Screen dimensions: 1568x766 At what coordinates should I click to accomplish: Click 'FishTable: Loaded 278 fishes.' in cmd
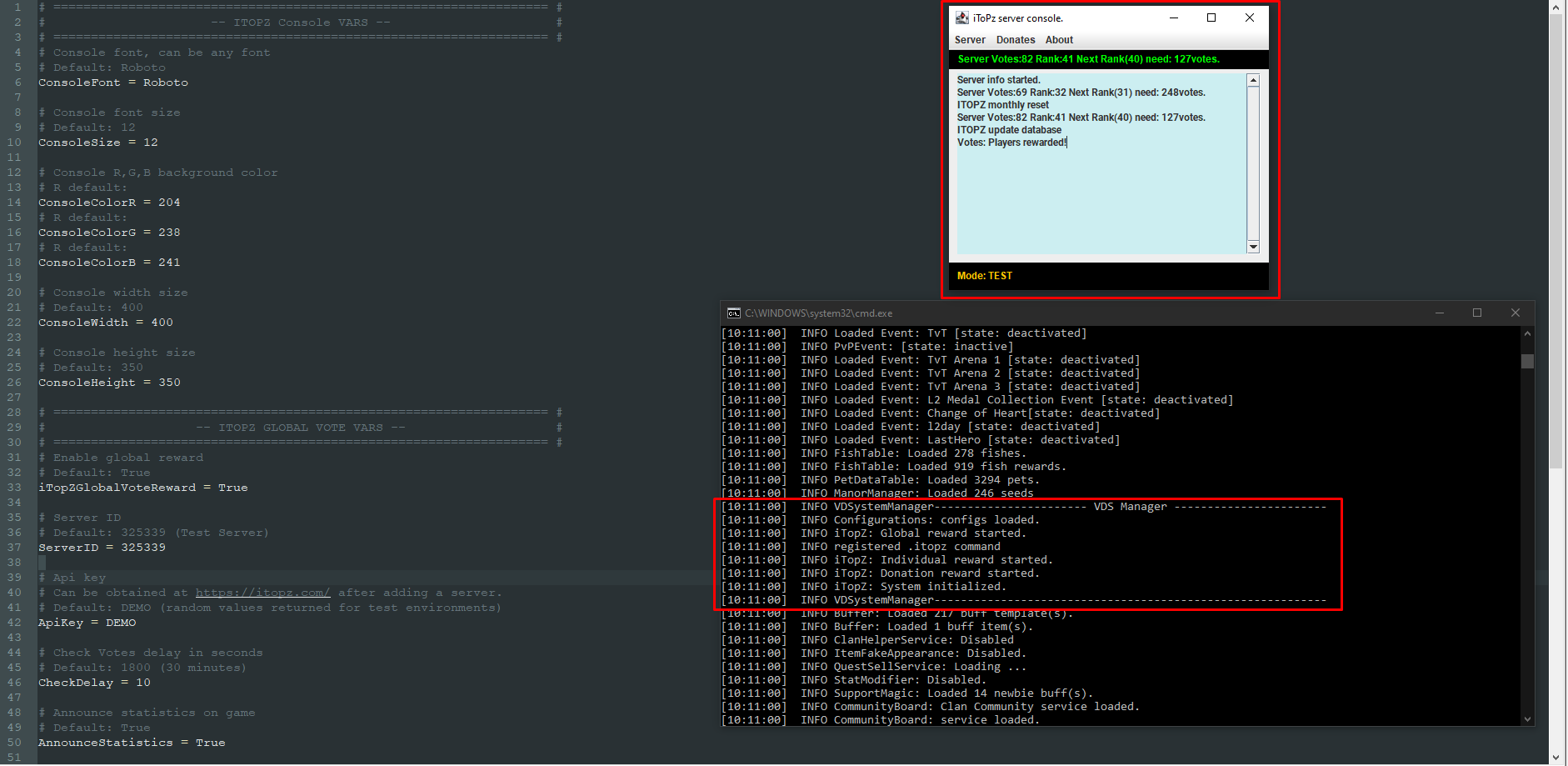tap(930, 453)
